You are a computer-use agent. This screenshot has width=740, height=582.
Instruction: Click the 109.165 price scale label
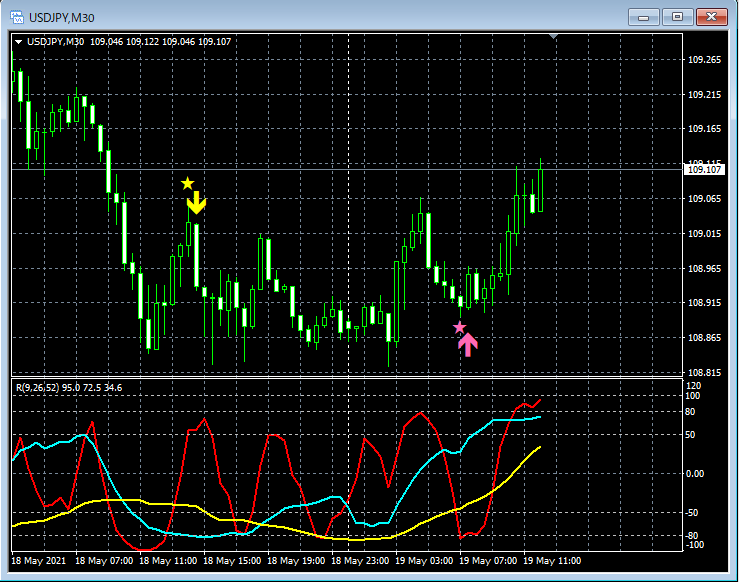pos(704,128)
